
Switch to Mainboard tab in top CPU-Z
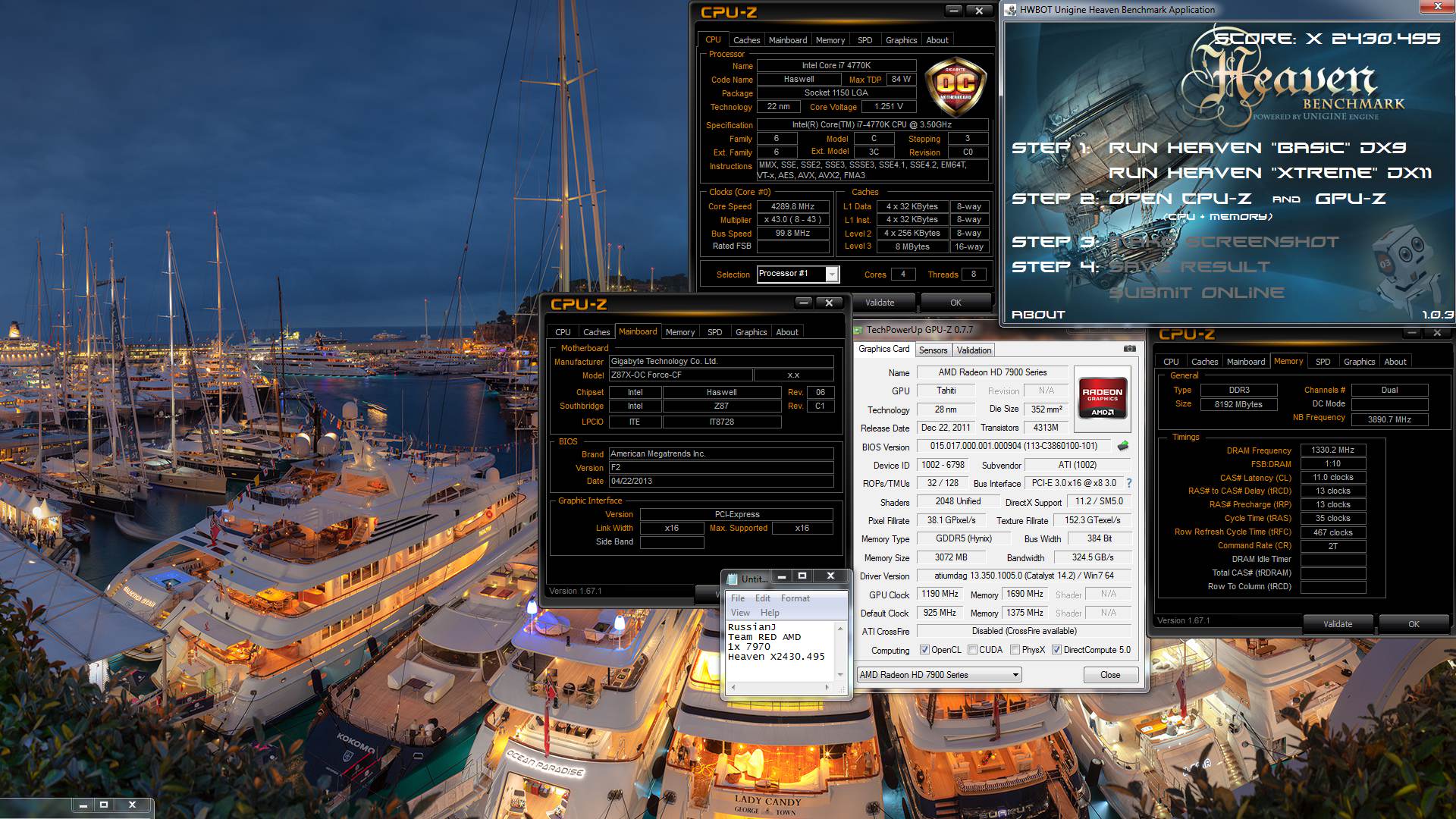788,40
